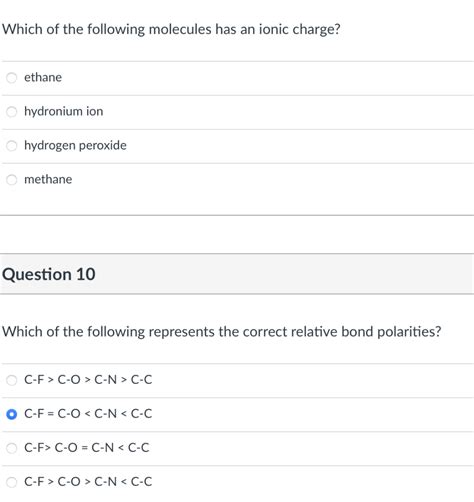Click the 'hydronium ion' answer label
Viewport: 474px width, 502px height.
pos(64,111)
